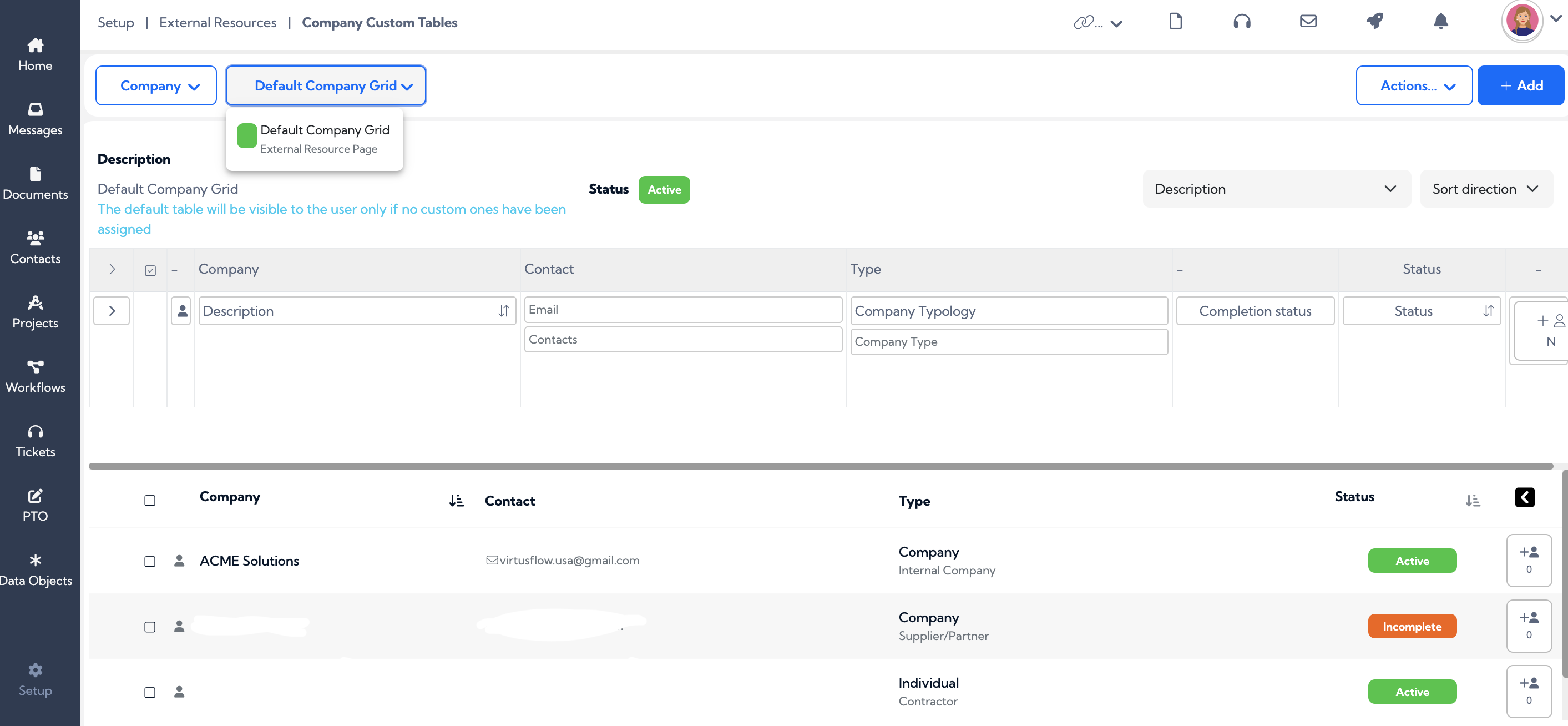Click the Add button
The image size is (1568, 726).
pyautogui.click(x=1520, y=86)
